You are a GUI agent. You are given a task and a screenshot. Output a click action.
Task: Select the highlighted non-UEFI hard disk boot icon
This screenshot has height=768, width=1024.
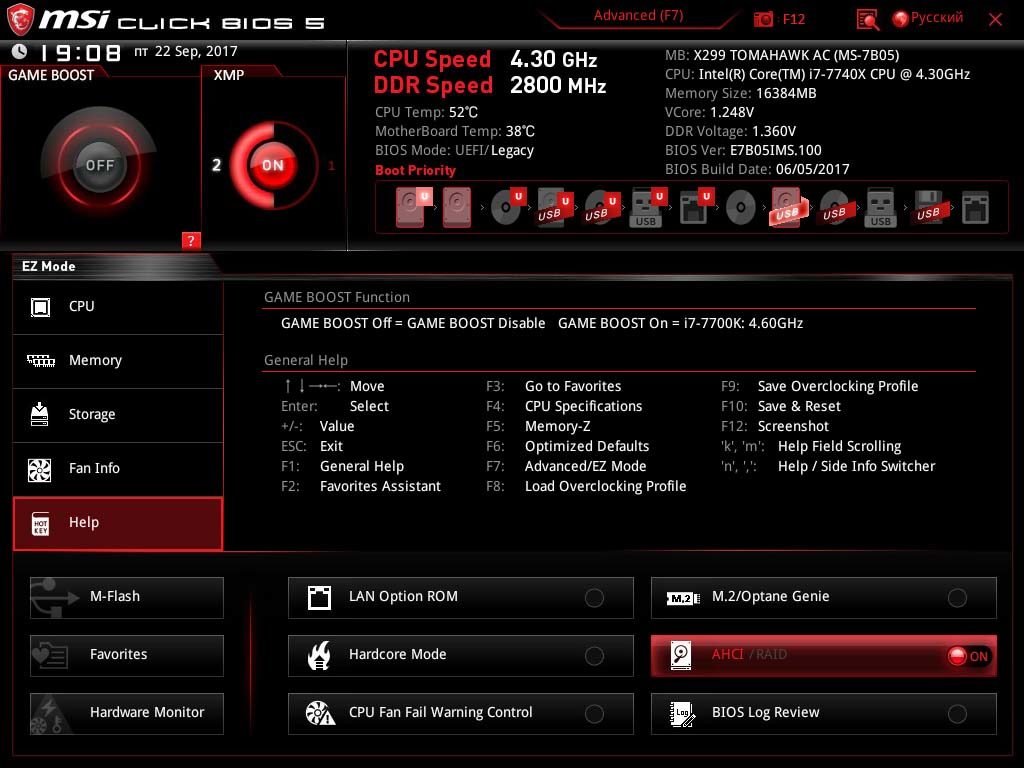457,207
